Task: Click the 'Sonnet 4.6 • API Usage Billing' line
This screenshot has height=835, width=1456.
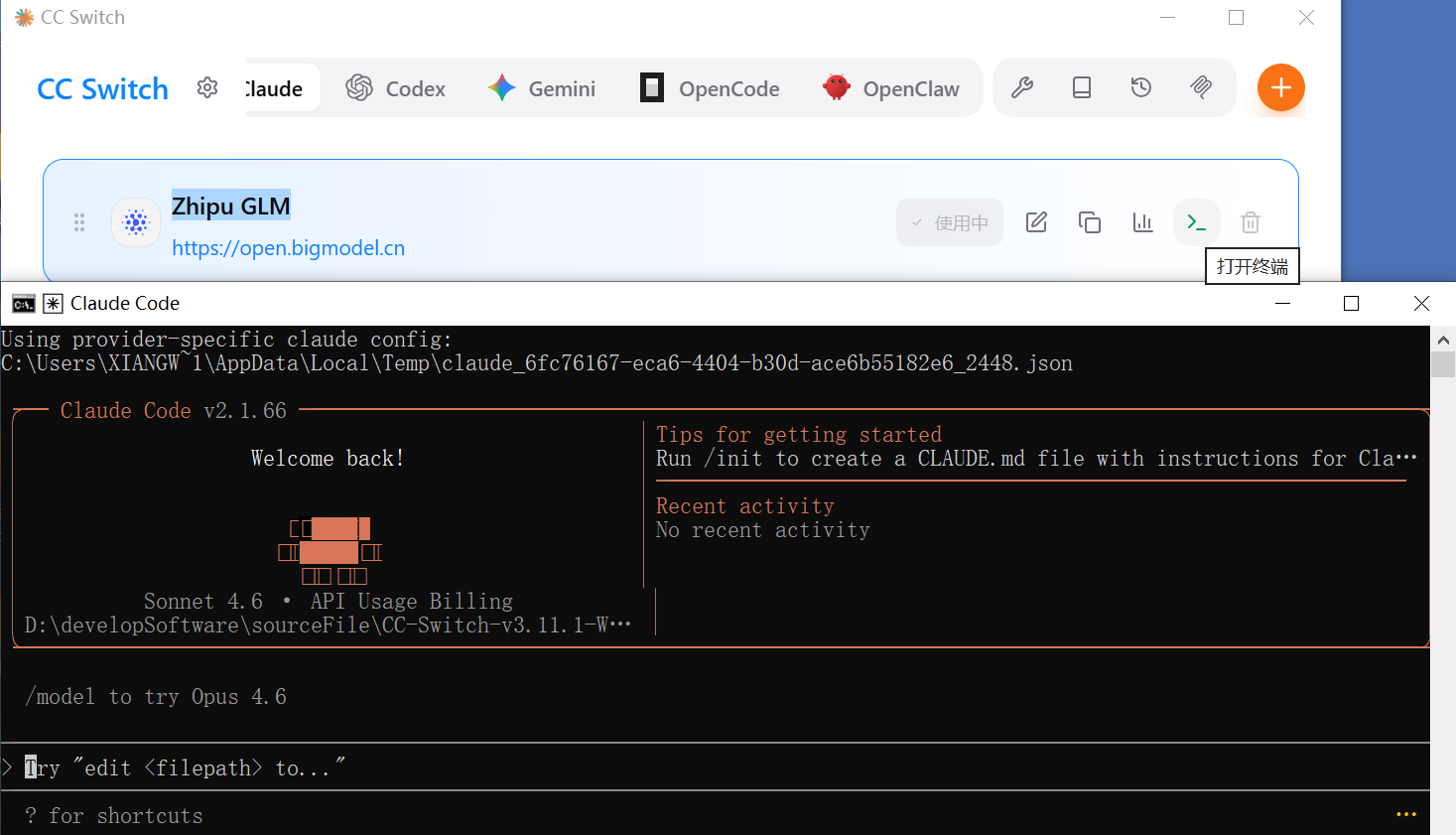Action: point(329,602)
